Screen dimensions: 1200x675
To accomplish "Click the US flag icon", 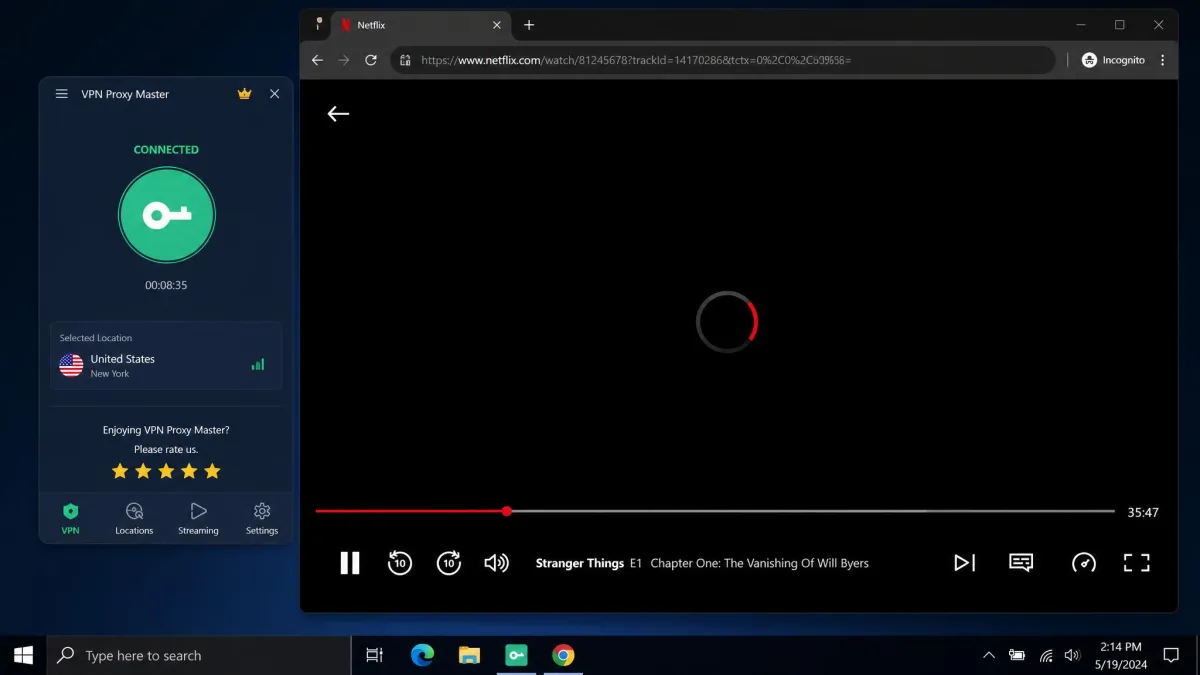I will point(71,365).
